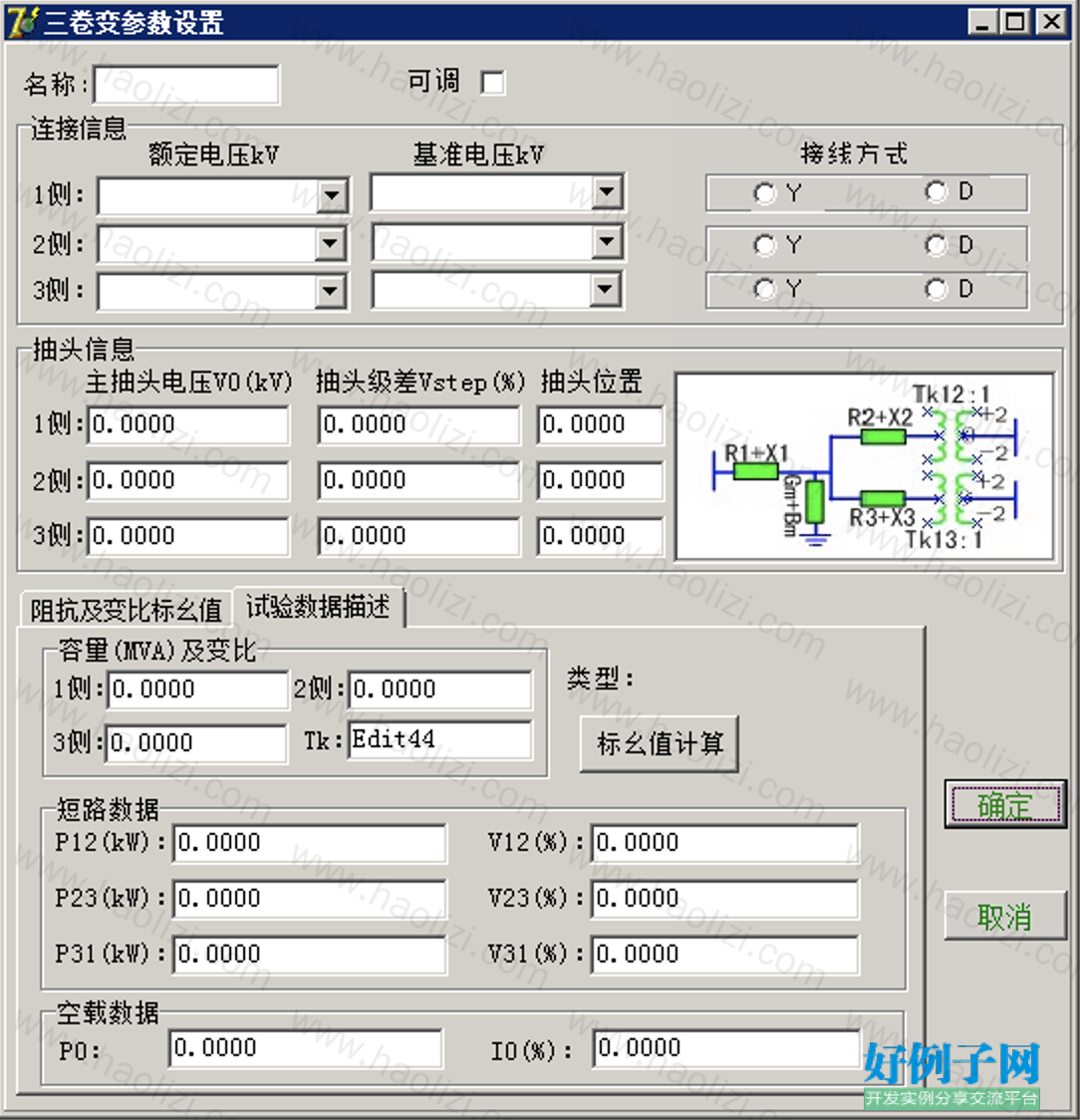
Task: Cancel with the 取消 button
Action: coord(1005,917)
